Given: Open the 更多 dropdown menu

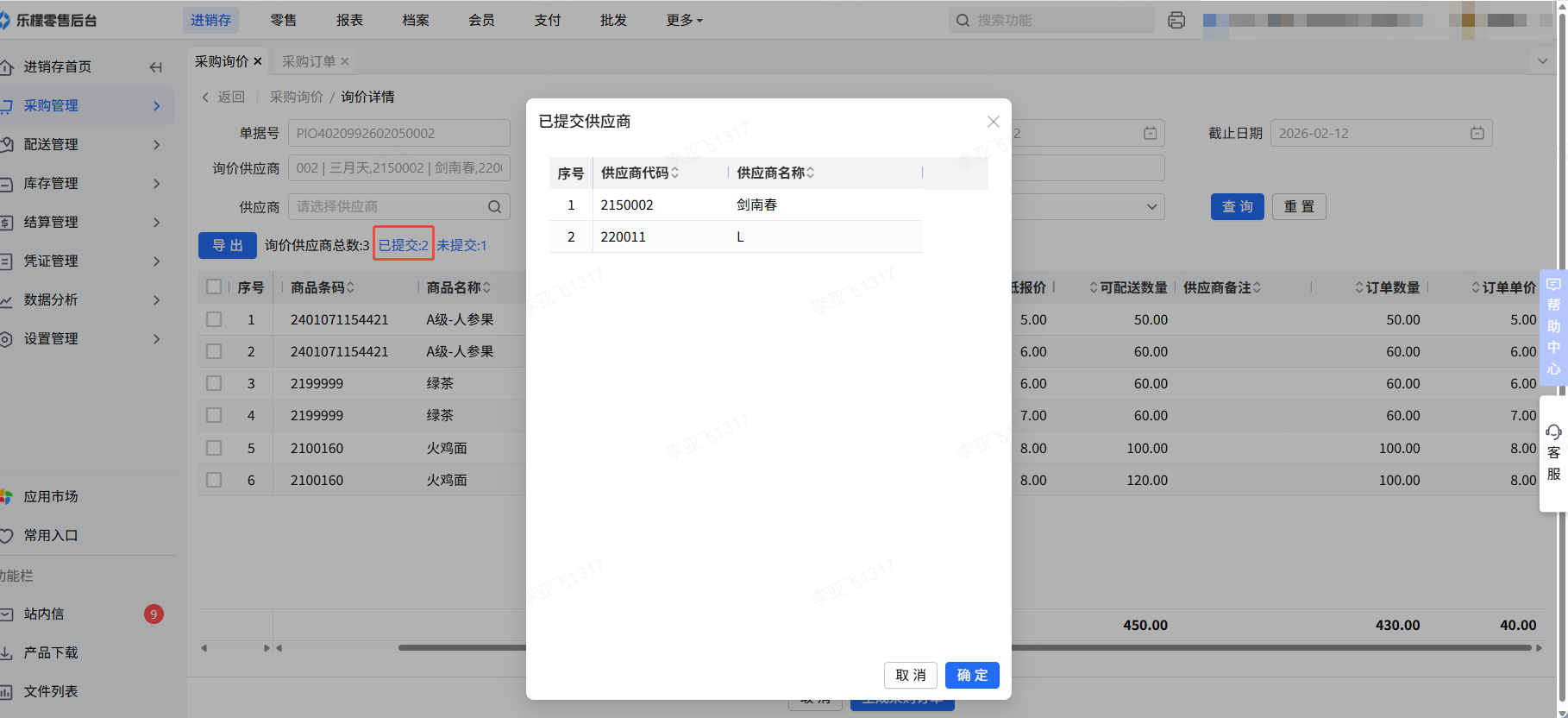Looking at the screenshot, I should click(684, 20).
